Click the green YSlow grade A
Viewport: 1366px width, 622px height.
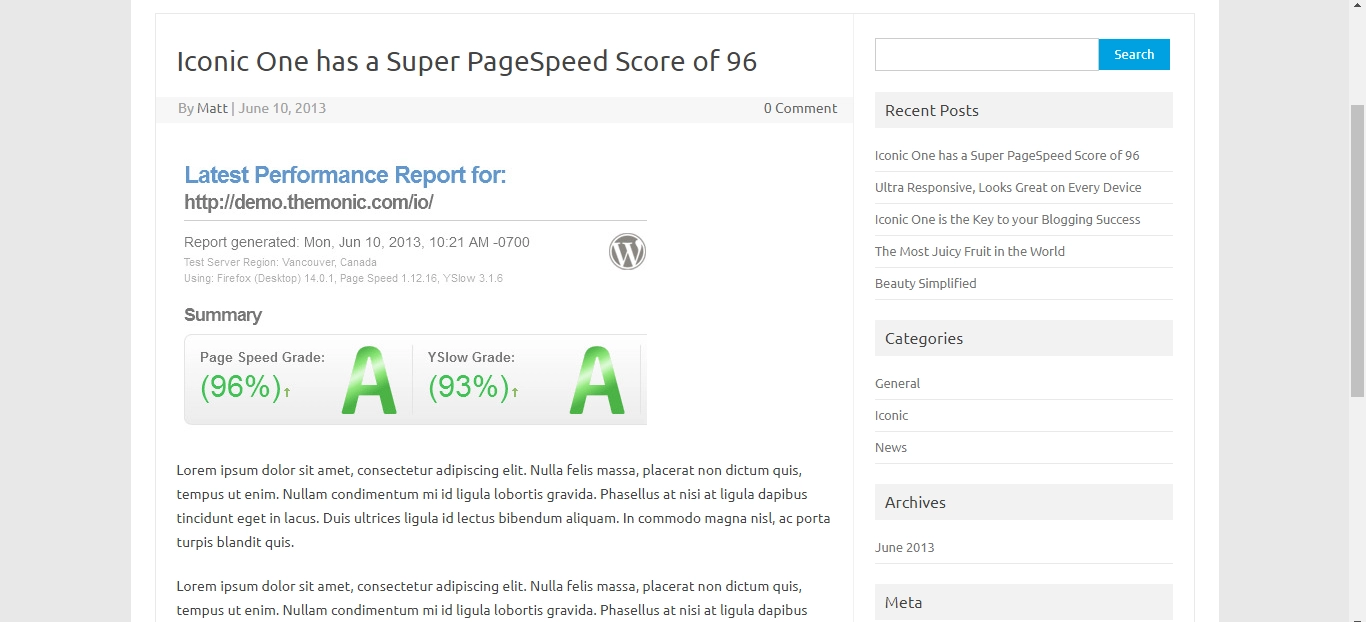point(597,381)
